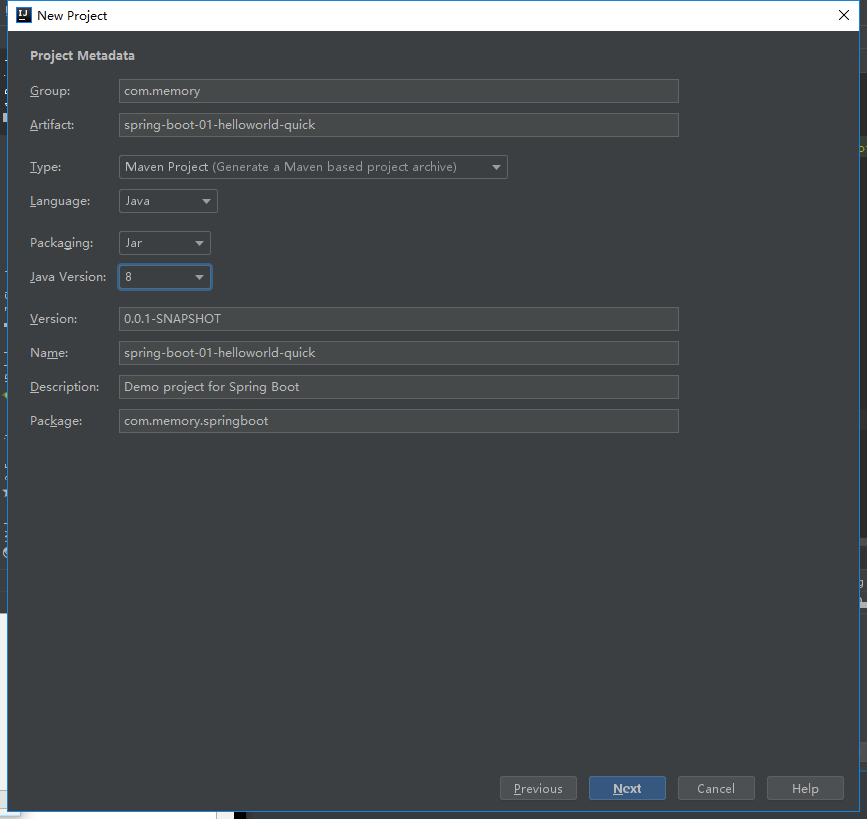Edit the Description field
The image size is (867, 819).
pos(399,387)
